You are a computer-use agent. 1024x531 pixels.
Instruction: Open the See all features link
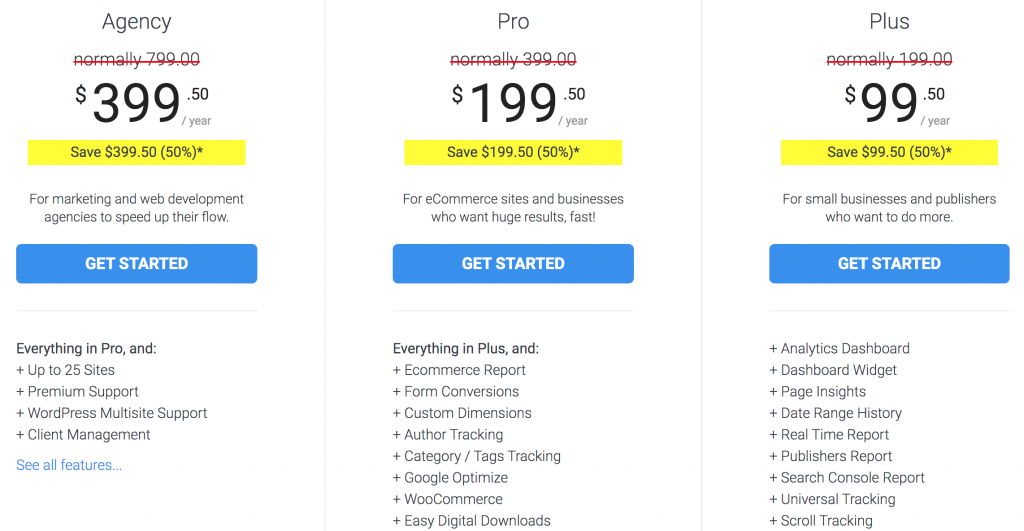point(69,465)
